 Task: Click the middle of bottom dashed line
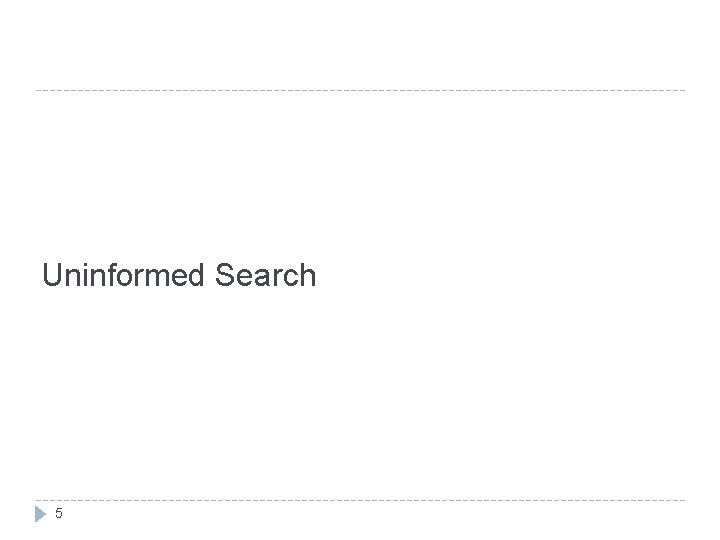[360, 500]
